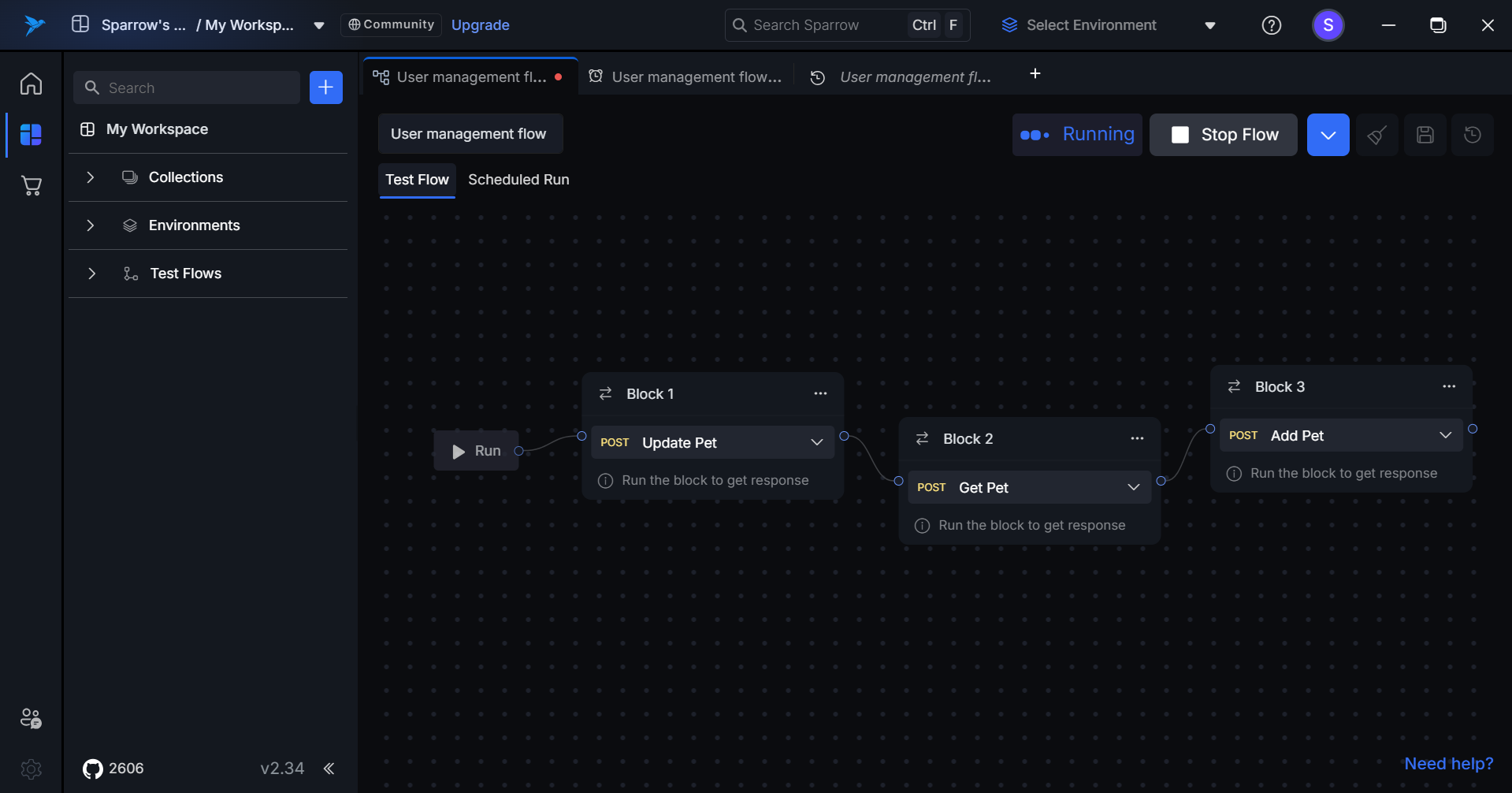
Task: Open the Settings gear icon
Action: 31,769
